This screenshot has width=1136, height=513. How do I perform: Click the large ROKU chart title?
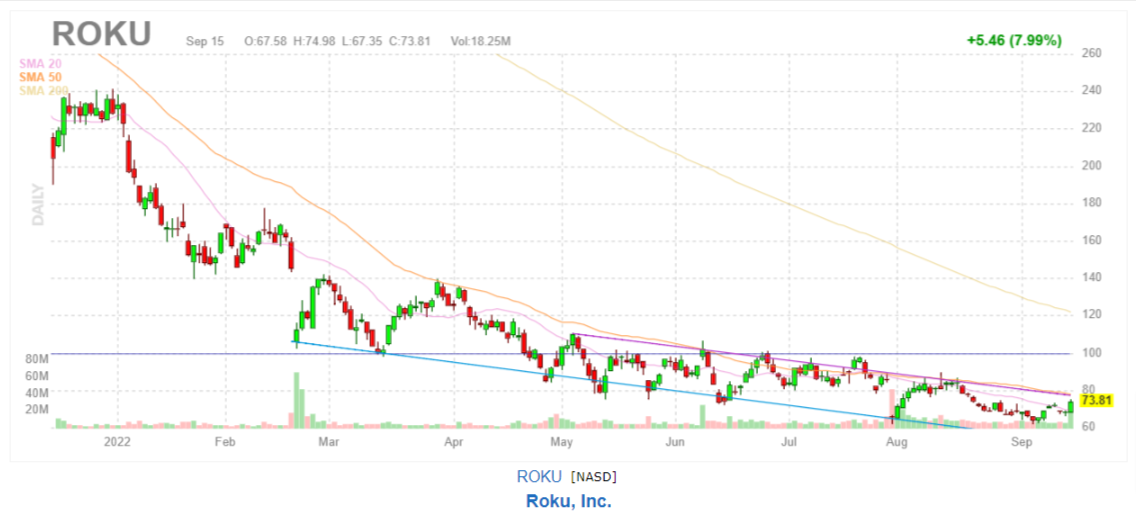(x=101, y=35)
